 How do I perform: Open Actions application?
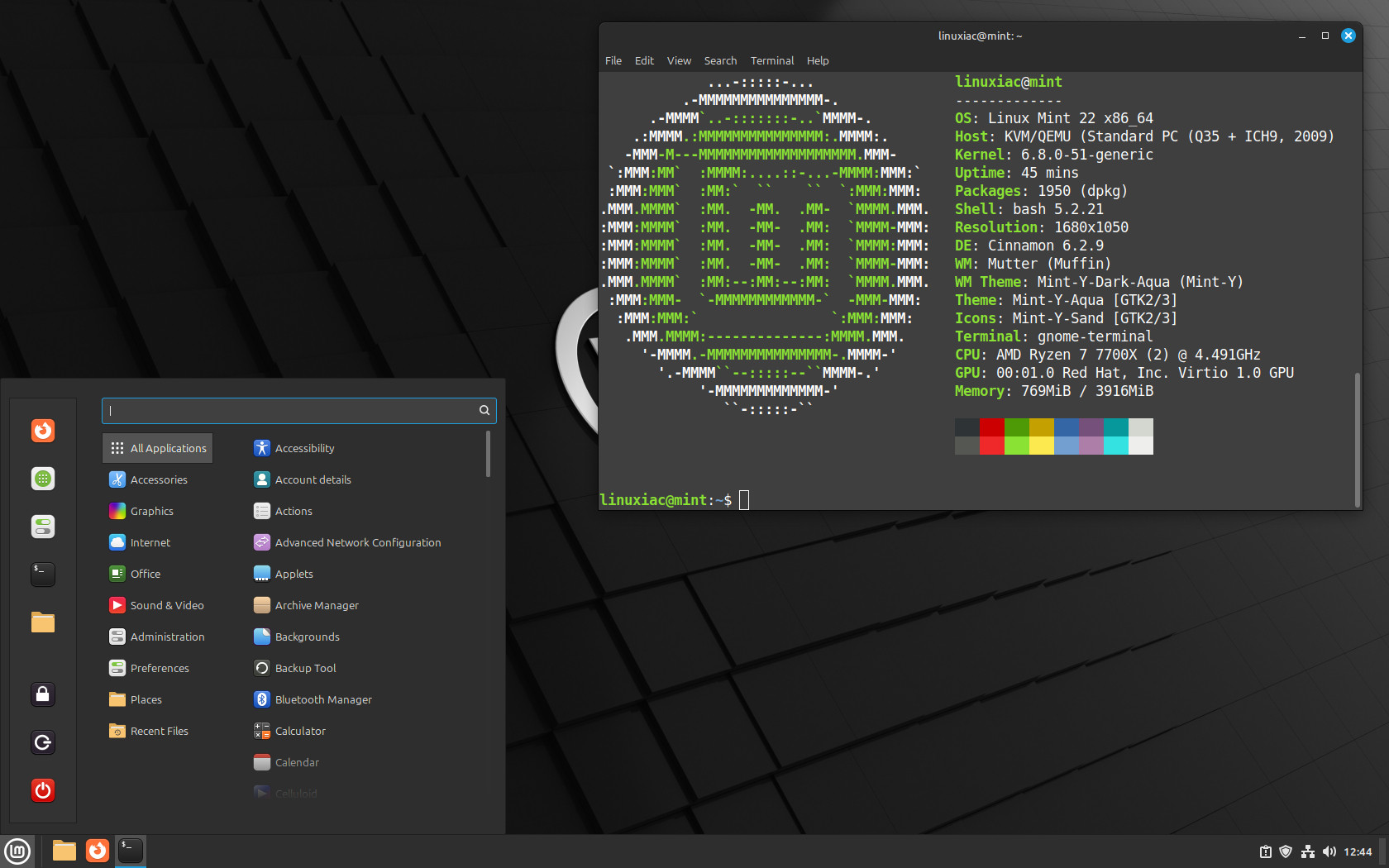pos(284,511)
